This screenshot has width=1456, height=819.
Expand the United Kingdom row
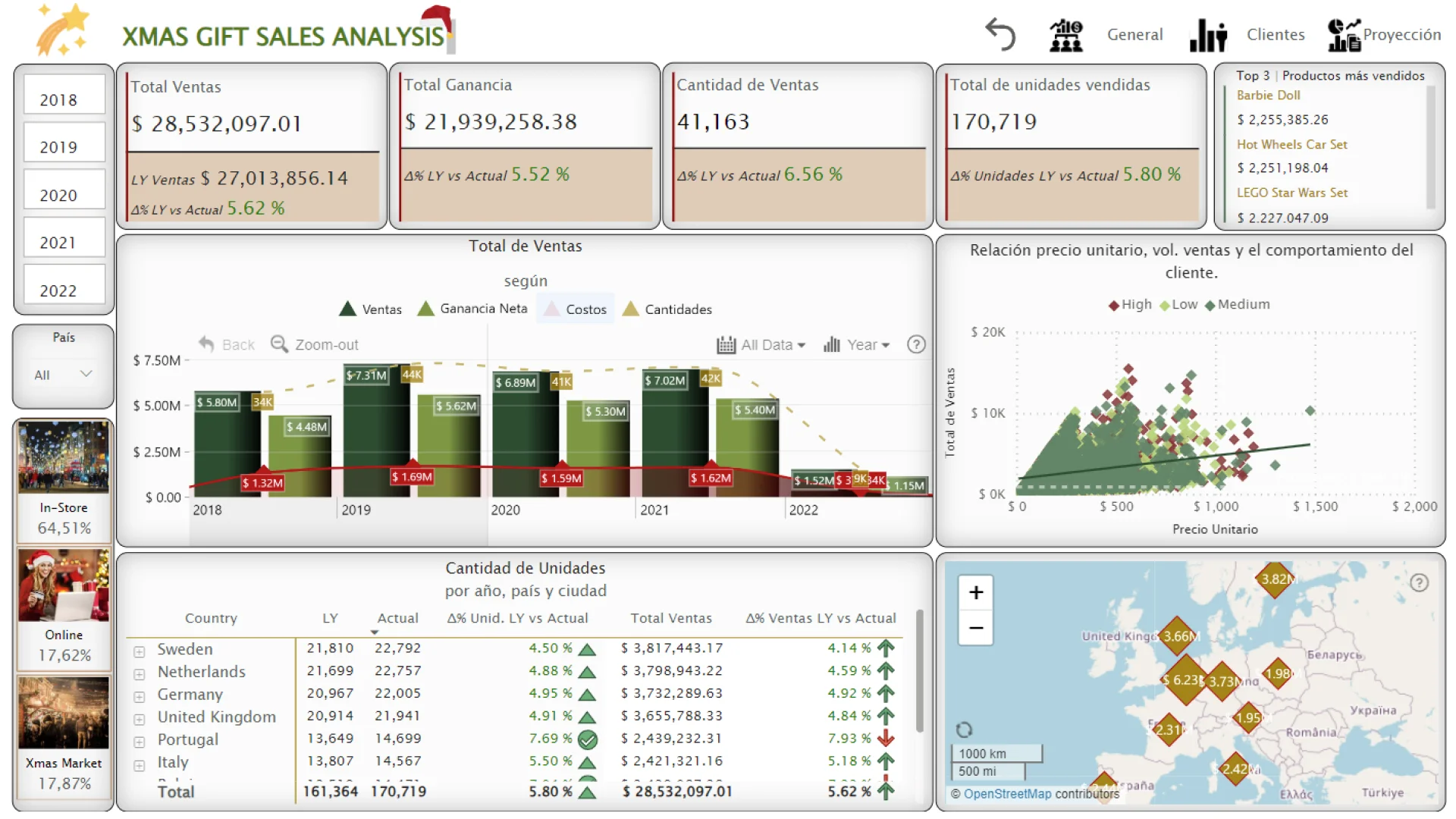tap(140, 719)
